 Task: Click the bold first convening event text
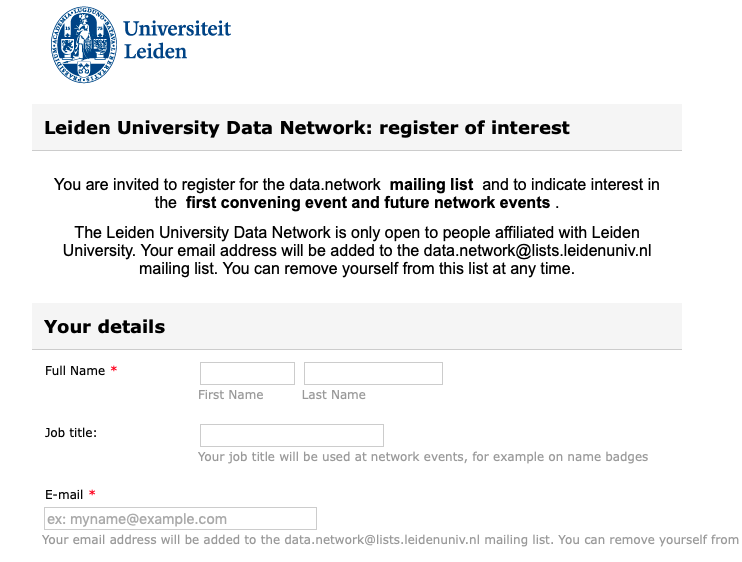[x=368, y=202]
